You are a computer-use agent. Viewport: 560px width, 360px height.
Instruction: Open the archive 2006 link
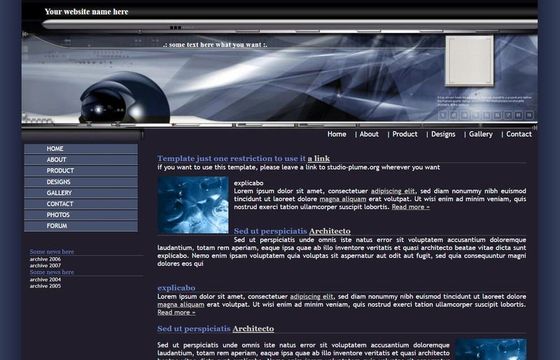(x=45, y=259)
